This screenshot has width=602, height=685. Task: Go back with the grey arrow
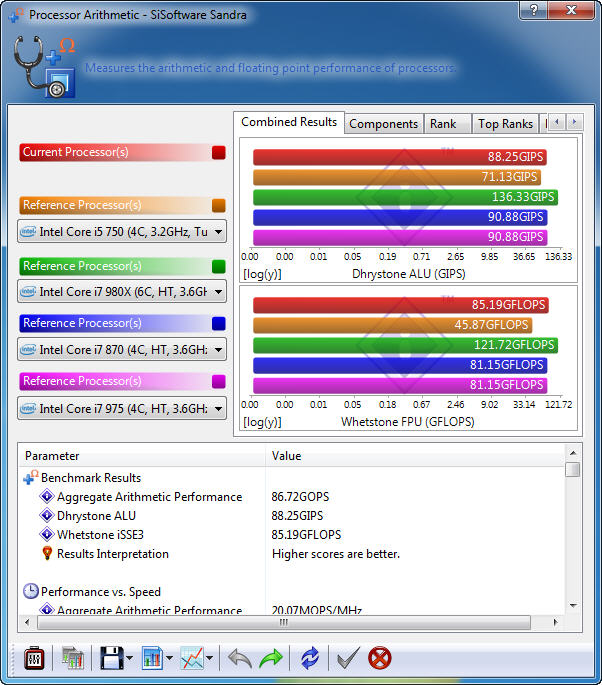click(x=240, y=658)
